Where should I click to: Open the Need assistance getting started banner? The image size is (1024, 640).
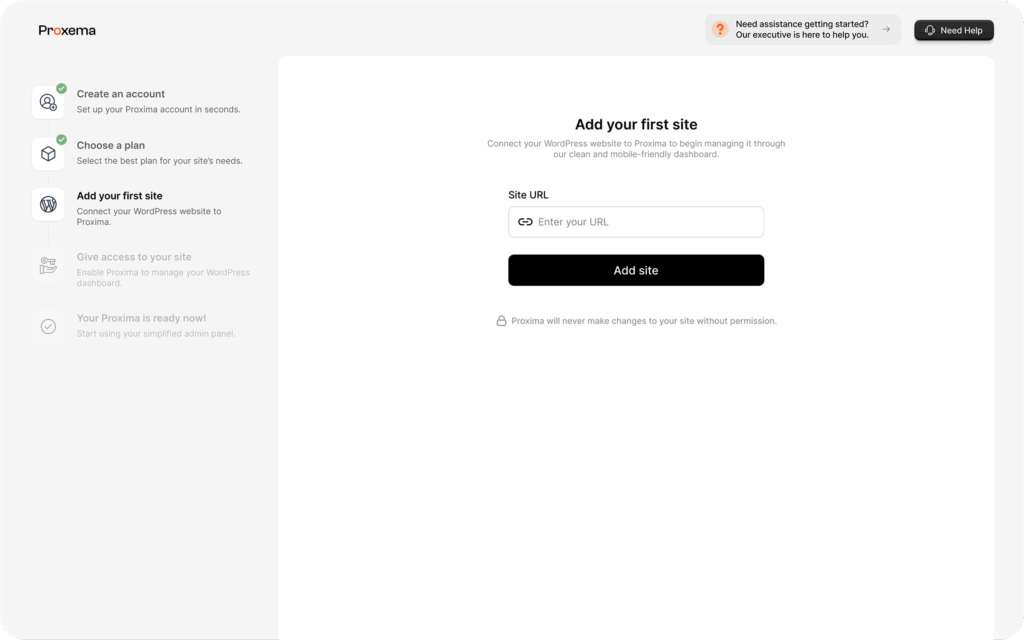803,29
